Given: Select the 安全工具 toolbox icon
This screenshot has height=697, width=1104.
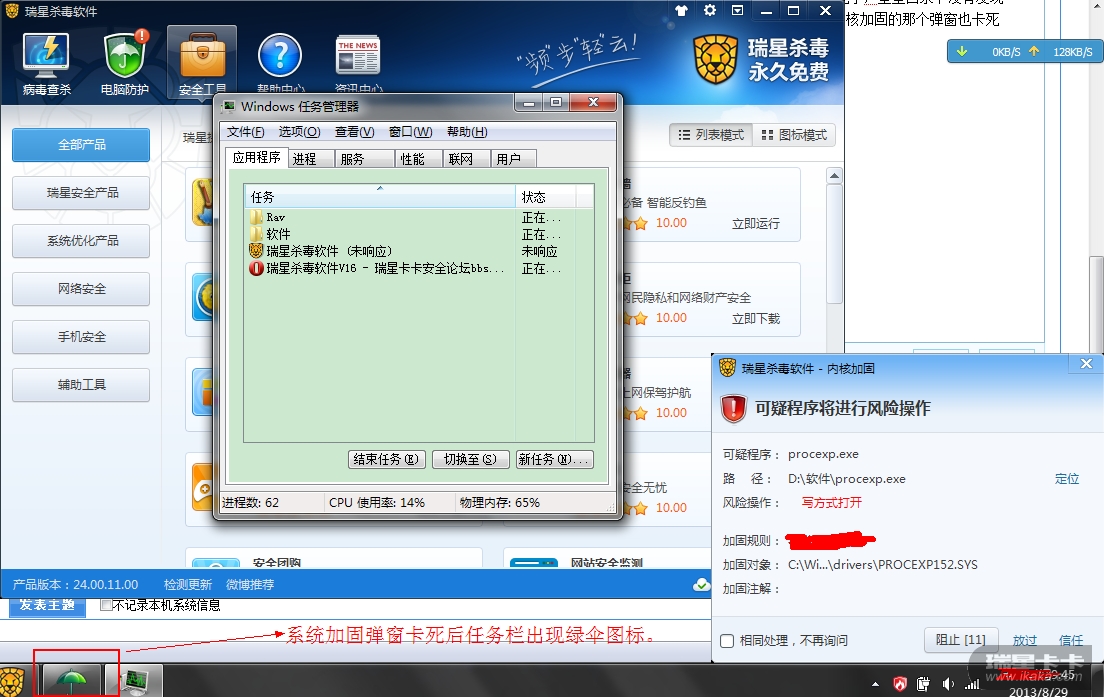Looking at the screenshot, I should [202, 63].
